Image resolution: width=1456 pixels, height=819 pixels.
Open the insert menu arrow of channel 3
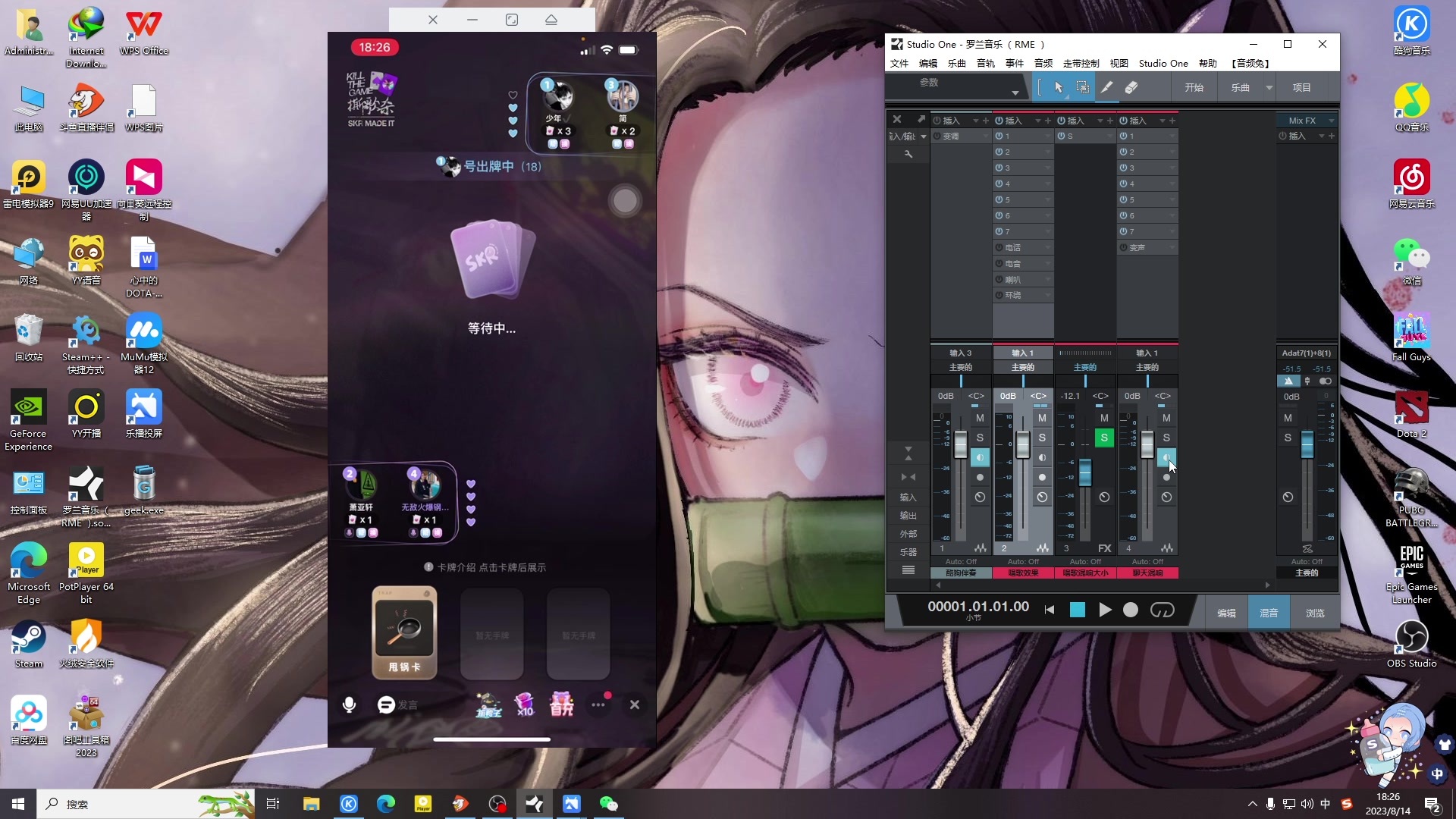point(1100,121)
